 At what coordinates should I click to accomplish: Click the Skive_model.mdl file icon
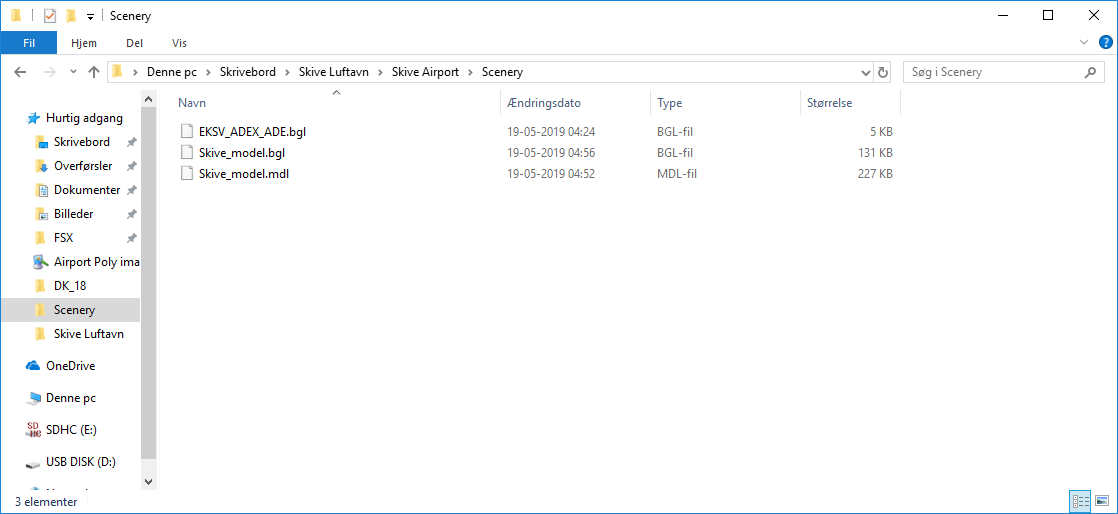click(187, 173)
